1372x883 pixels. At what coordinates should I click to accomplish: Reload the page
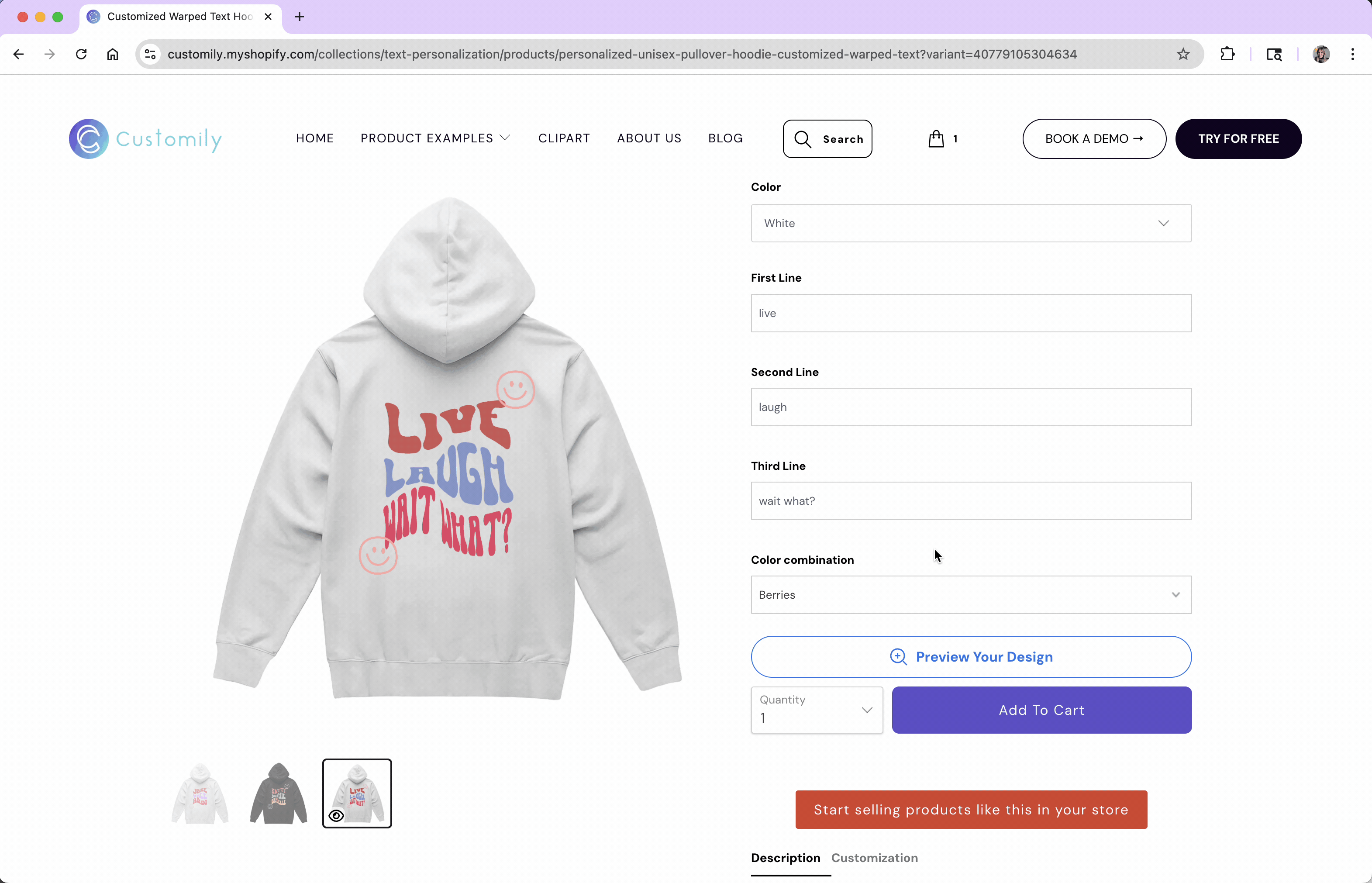click(81, 54)
